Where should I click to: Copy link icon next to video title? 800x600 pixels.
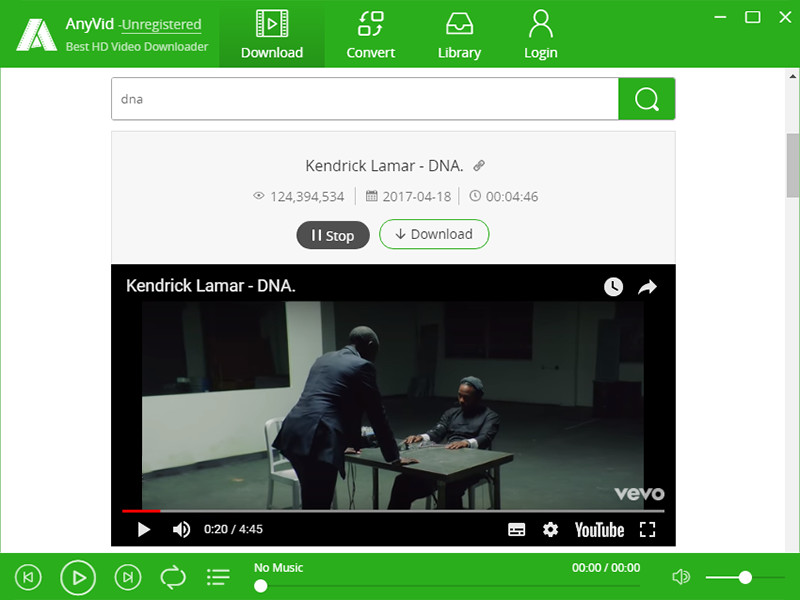(x=479, y=165)
